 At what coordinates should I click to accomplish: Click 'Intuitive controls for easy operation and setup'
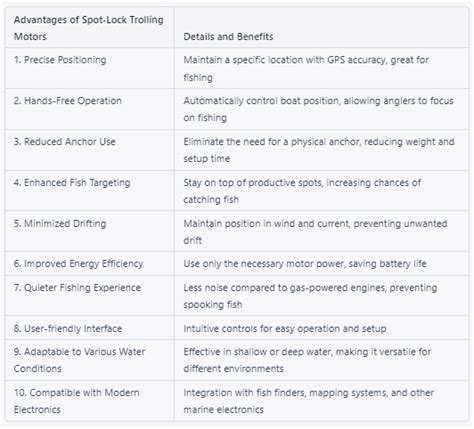[x=285, y=329]
